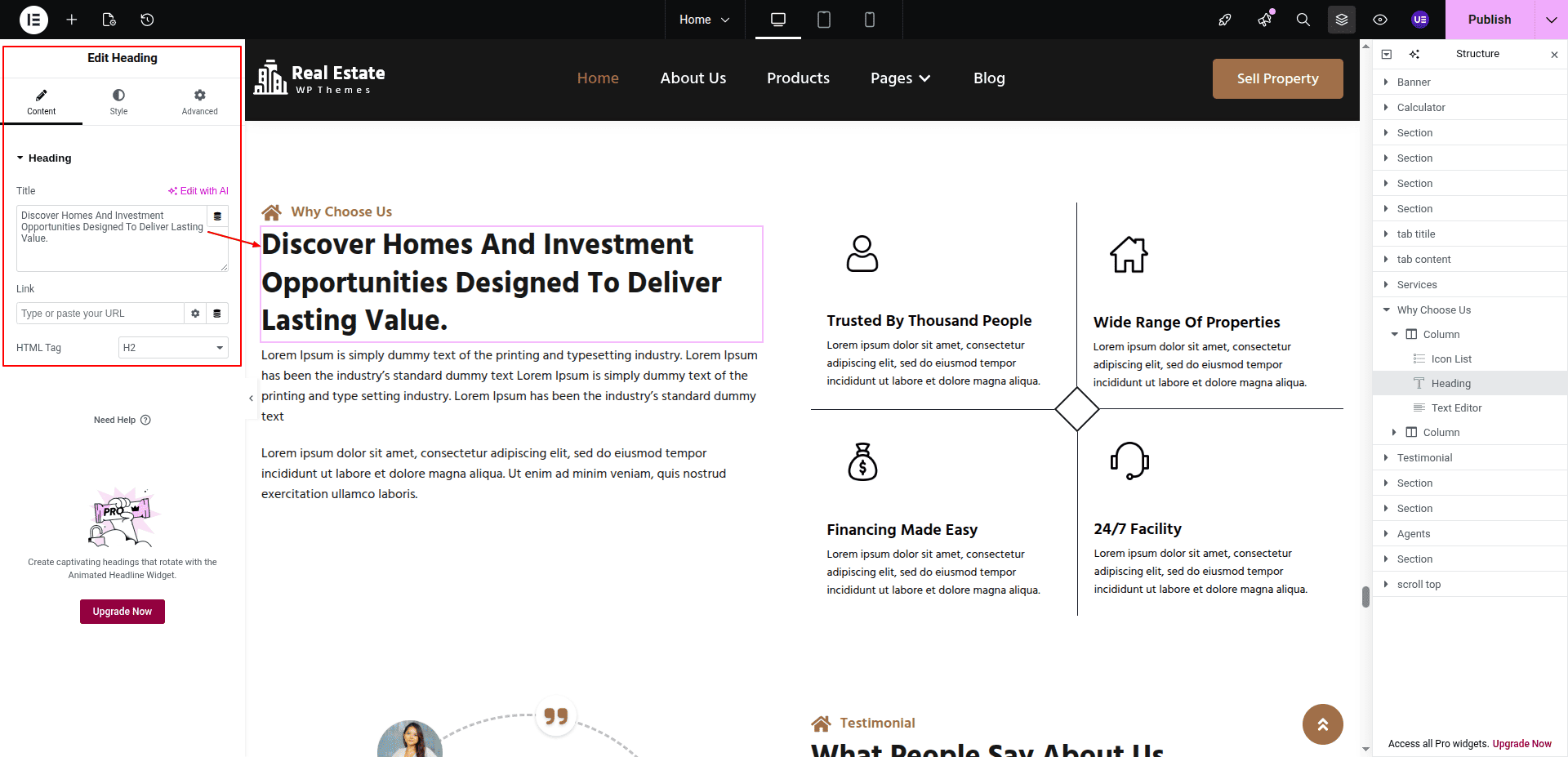The width and height of the screenshot is (1568, 757).
Task: Switch to mobile portrait view
Action: click(870, 20)
